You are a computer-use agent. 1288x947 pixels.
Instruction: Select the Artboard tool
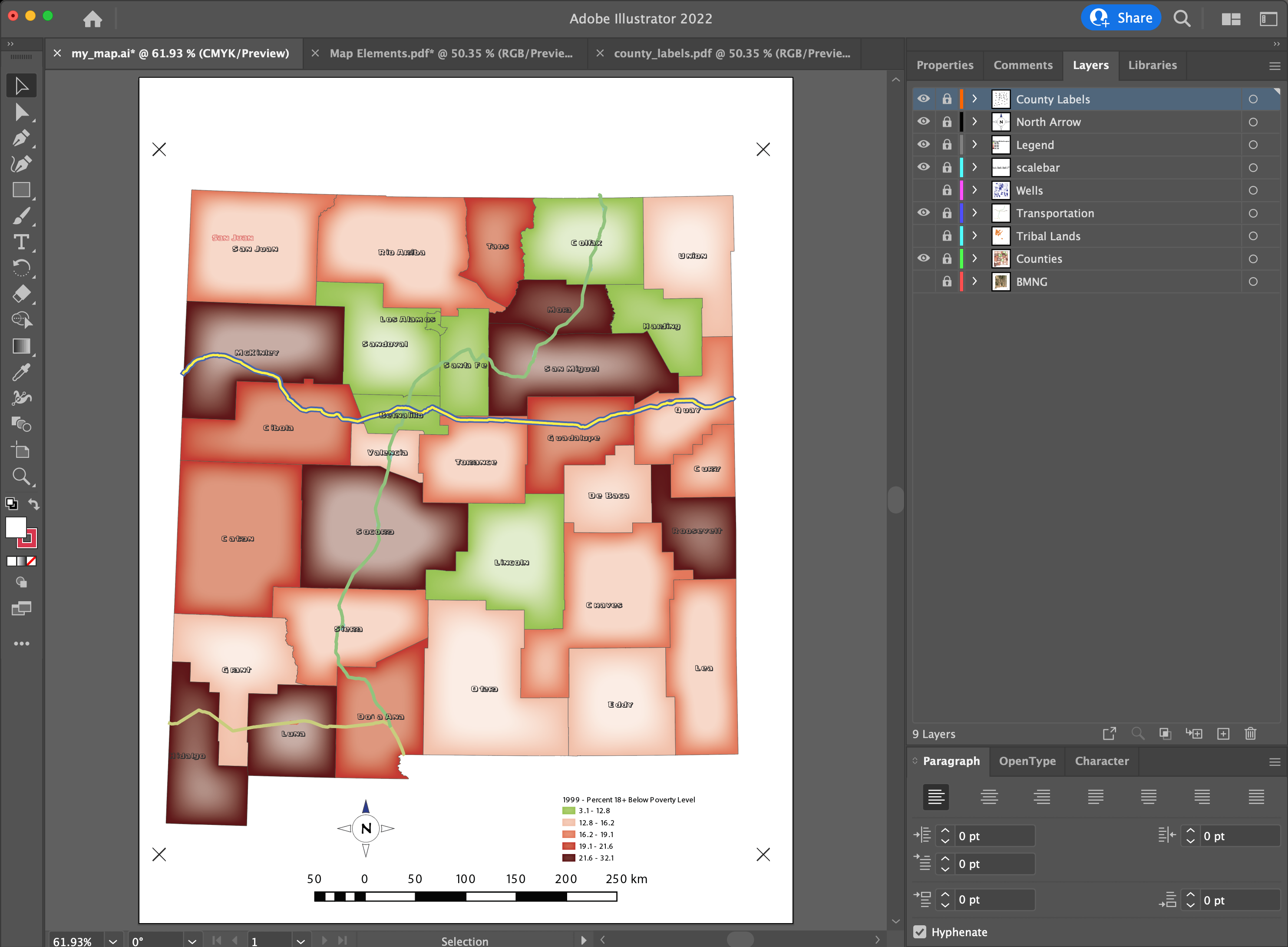tap(22, 450)
